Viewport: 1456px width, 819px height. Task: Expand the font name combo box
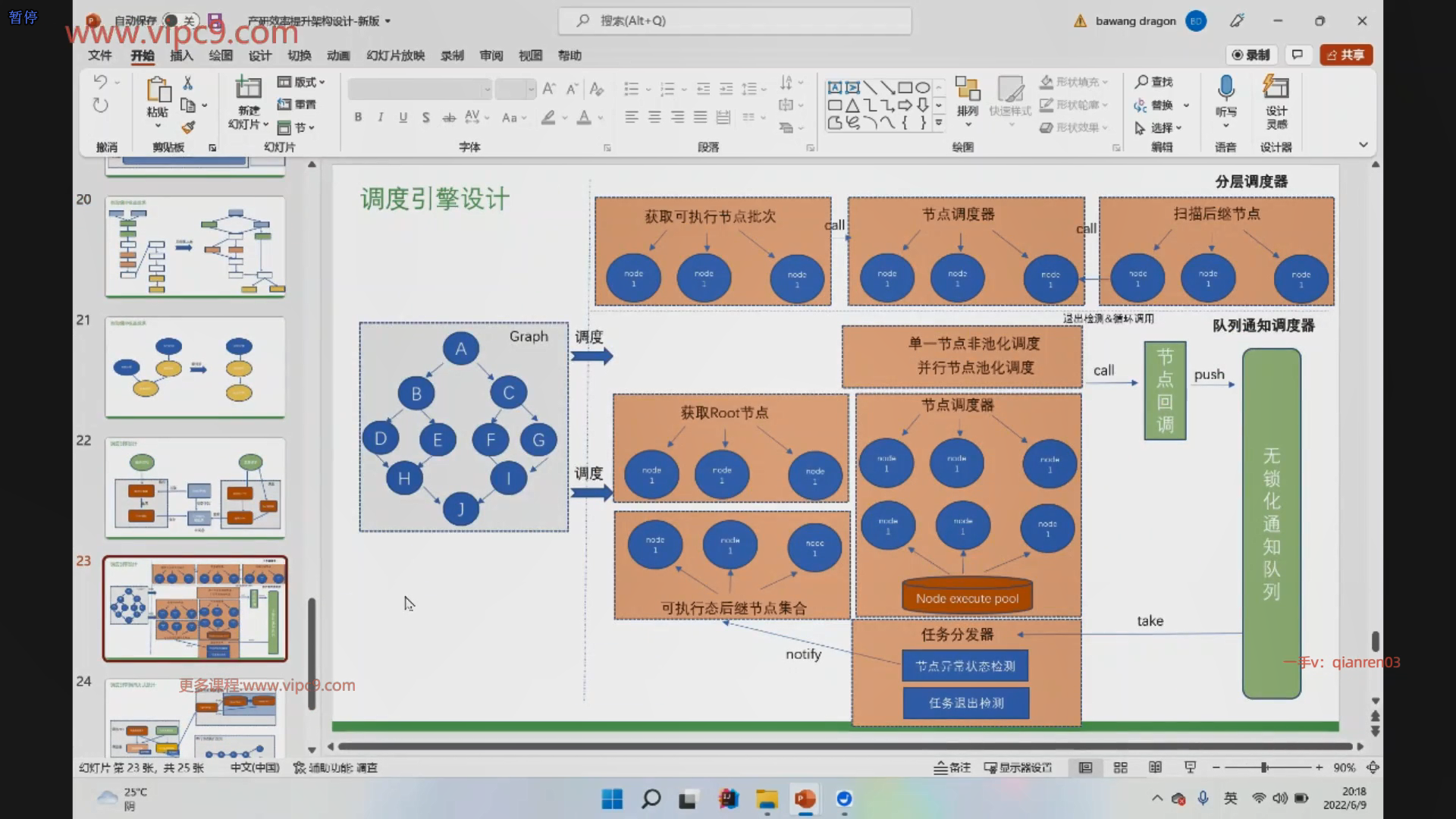[487, 89]
